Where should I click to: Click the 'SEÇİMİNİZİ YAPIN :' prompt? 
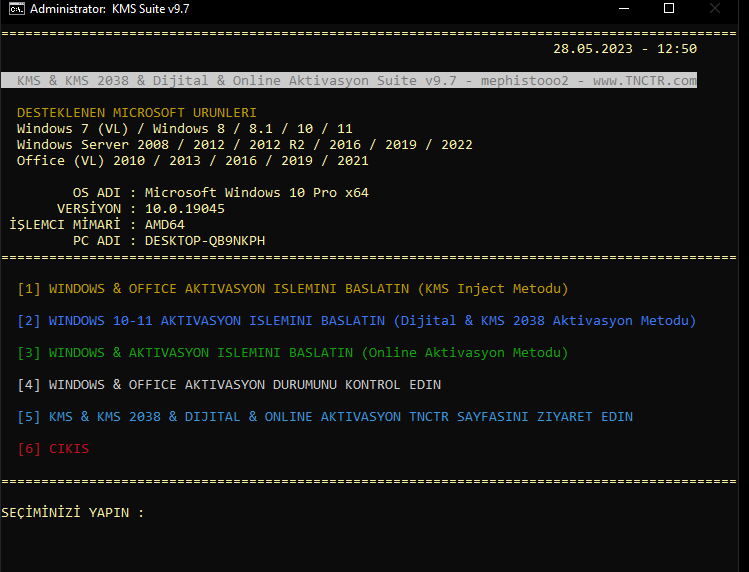(x=73, y=512)
